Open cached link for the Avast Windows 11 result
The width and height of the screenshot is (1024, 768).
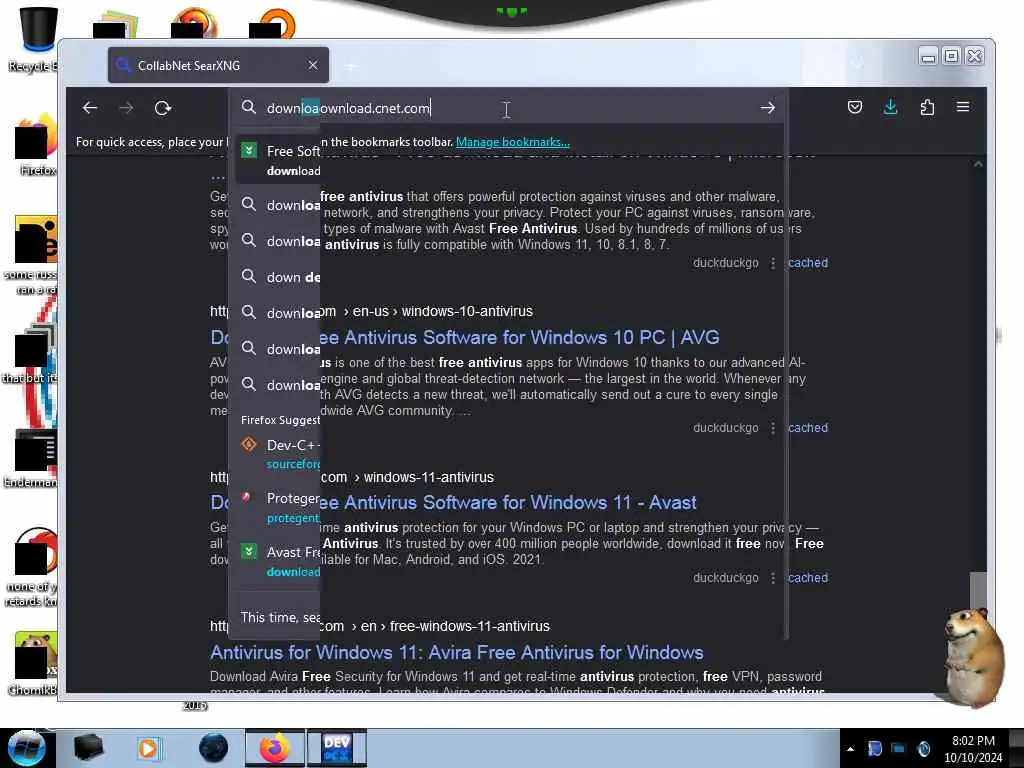click(808, 578)
